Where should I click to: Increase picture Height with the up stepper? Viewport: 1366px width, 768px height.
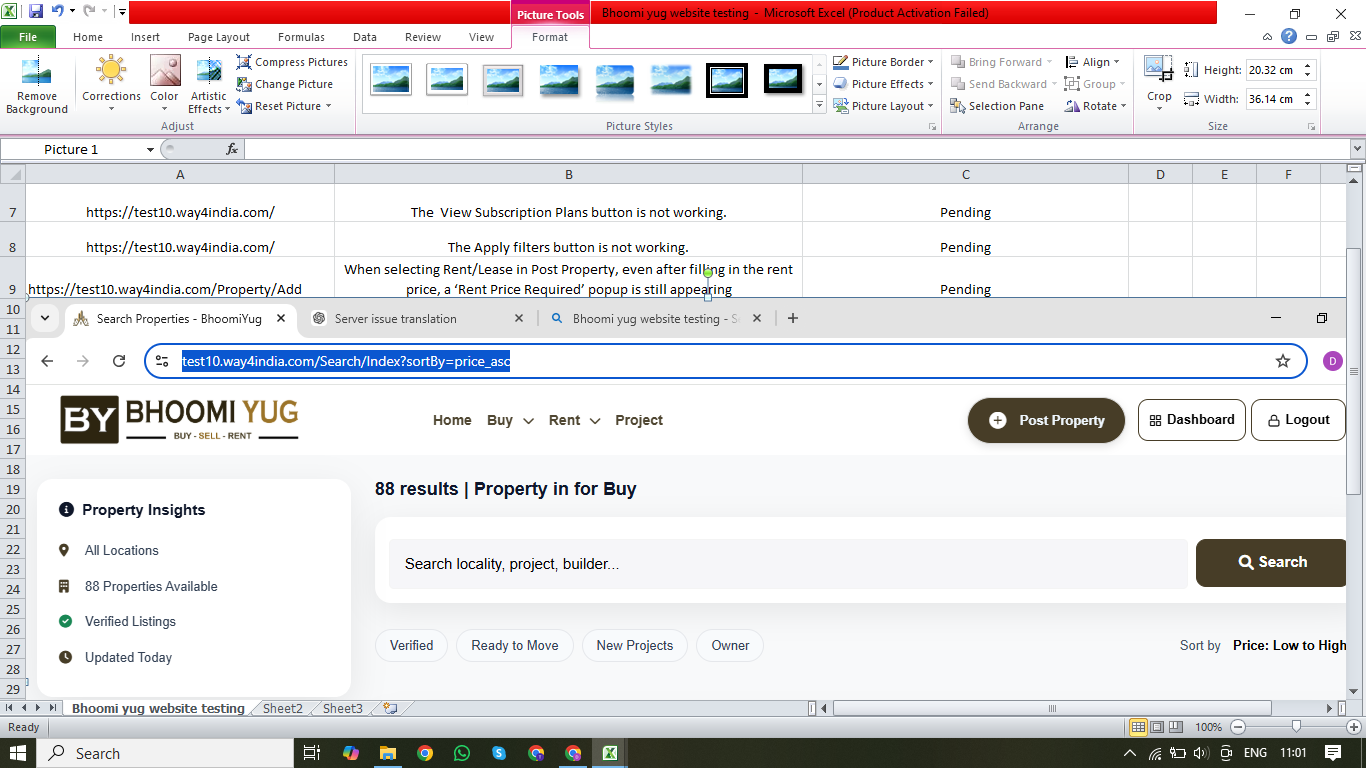coord(1308,66)
